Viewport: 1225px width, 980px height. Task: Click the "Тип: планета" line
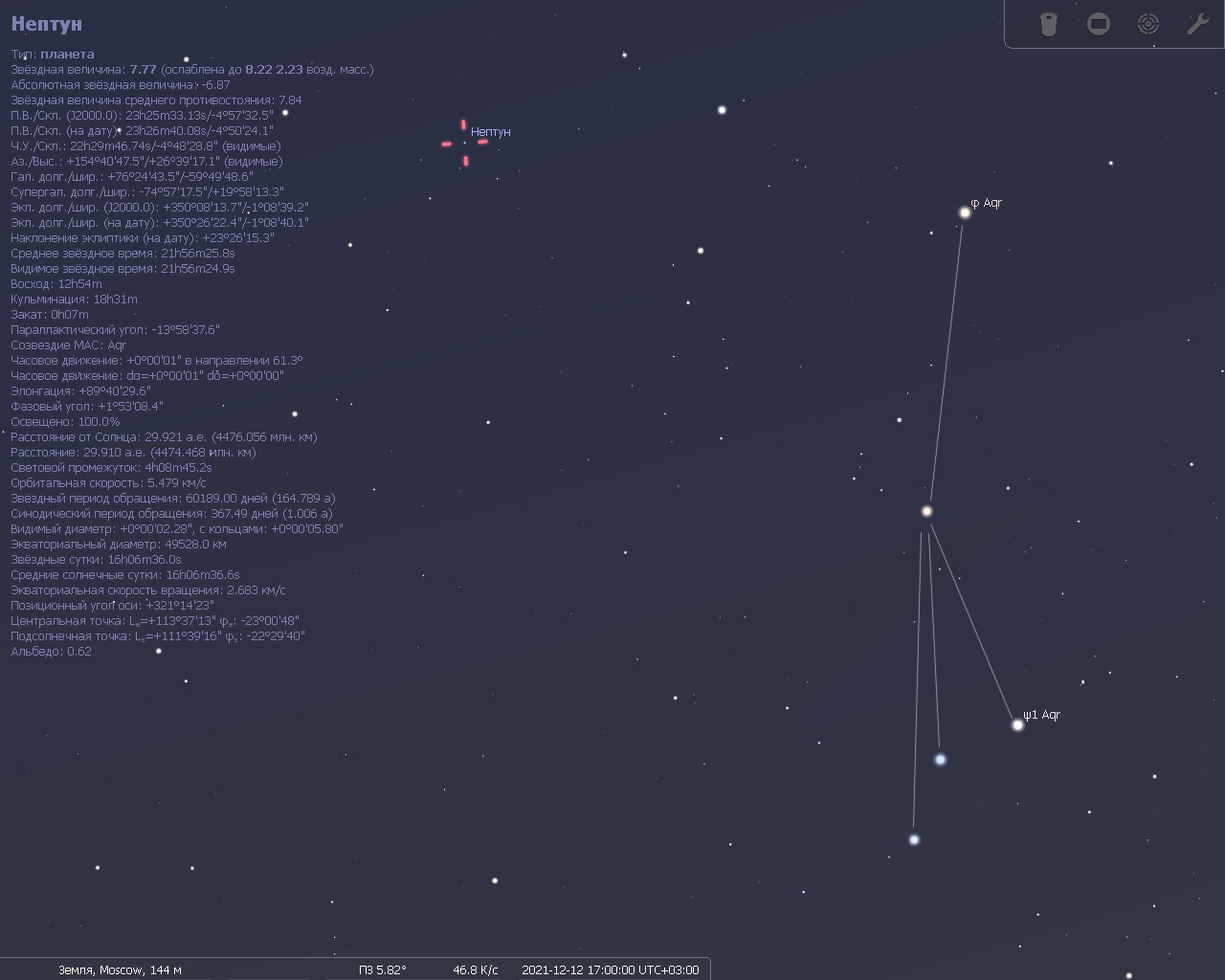click(x=53, y=55)
